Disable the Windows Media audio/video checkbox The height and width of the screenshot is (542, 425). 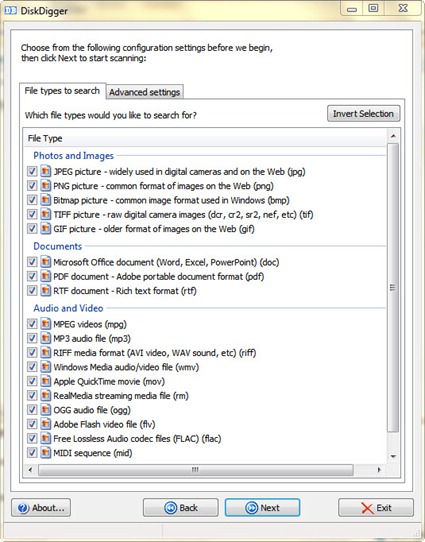[32, 367]
